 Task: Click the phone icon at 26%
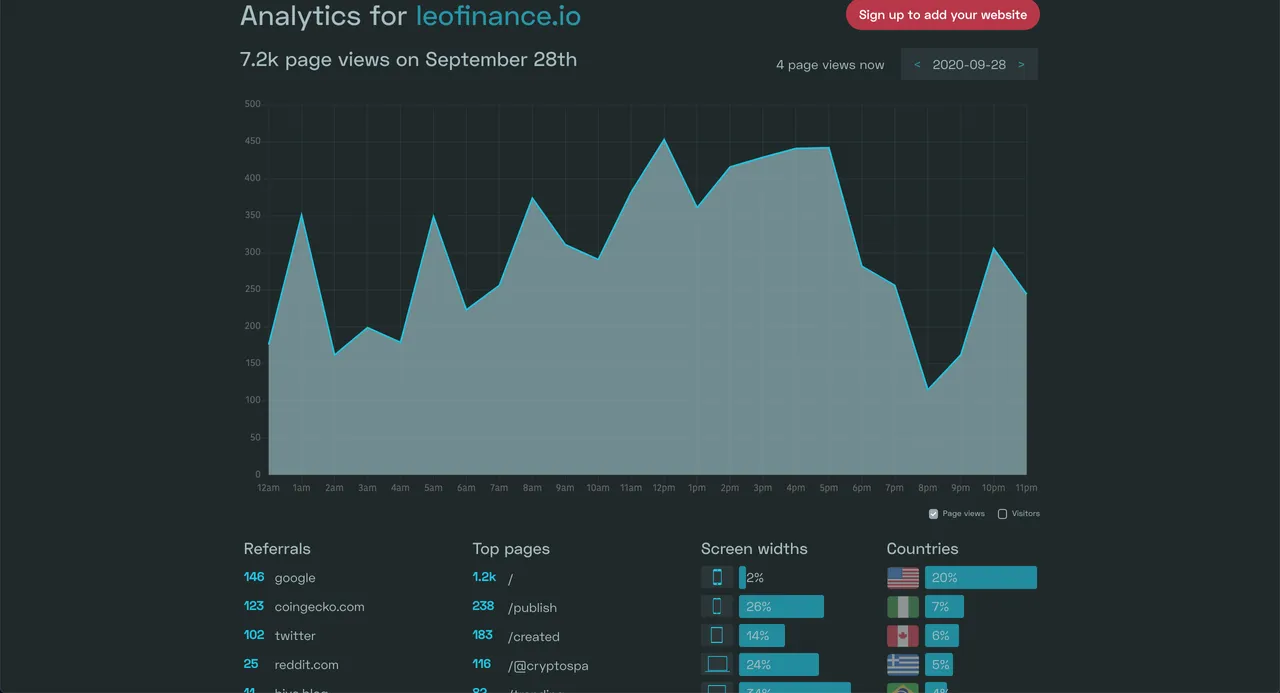(x=717, y=606)
